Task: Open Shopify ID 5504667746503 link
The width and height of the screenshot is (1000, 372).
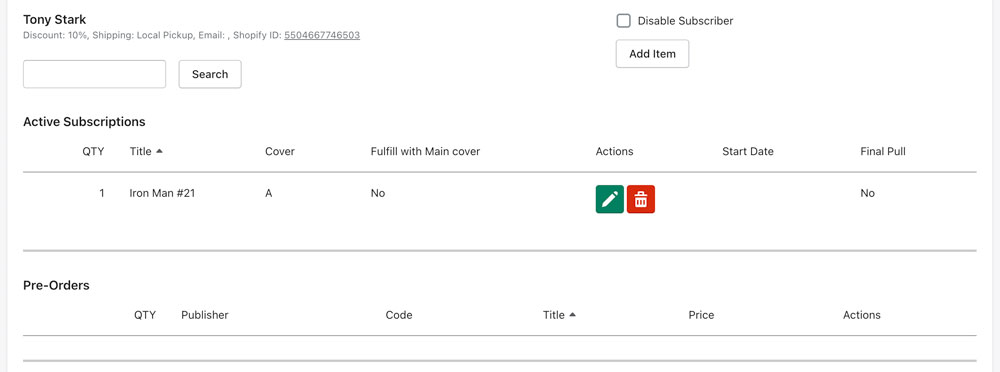Action: [322, 35]
